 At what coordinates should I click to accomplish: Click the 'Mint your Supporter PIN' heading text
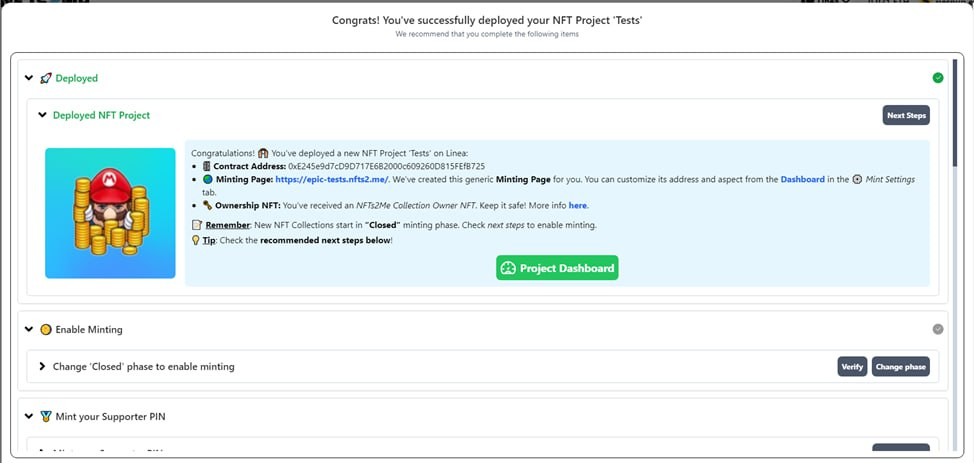111,416
